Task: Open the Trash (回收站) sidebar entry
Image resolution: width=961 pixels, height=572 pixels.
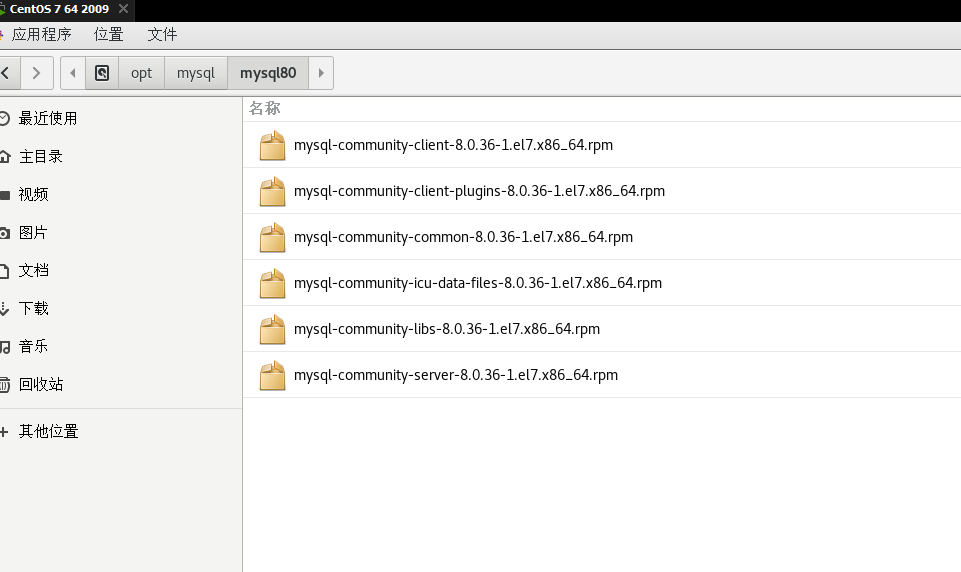Action: [40, 384]
